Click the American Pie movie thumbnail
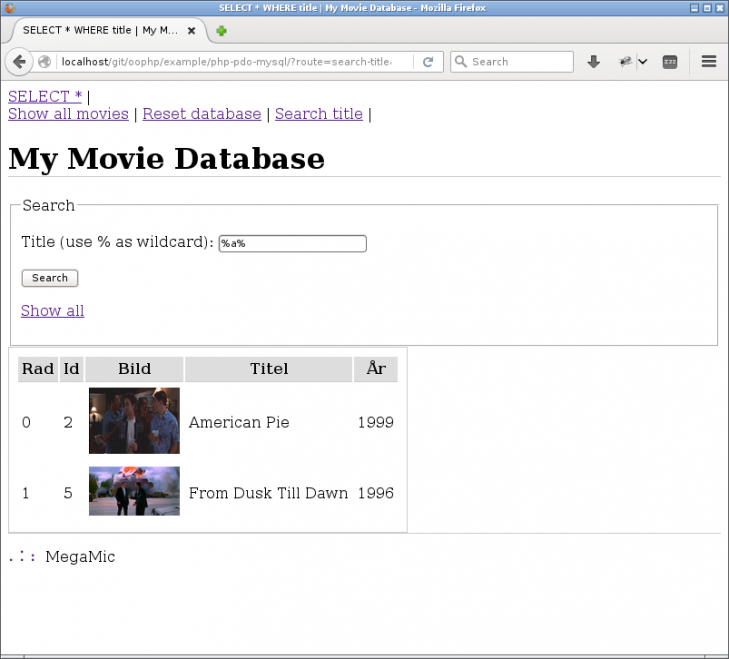This screenshot has width=729, height=659. click(x=134, y=420)
